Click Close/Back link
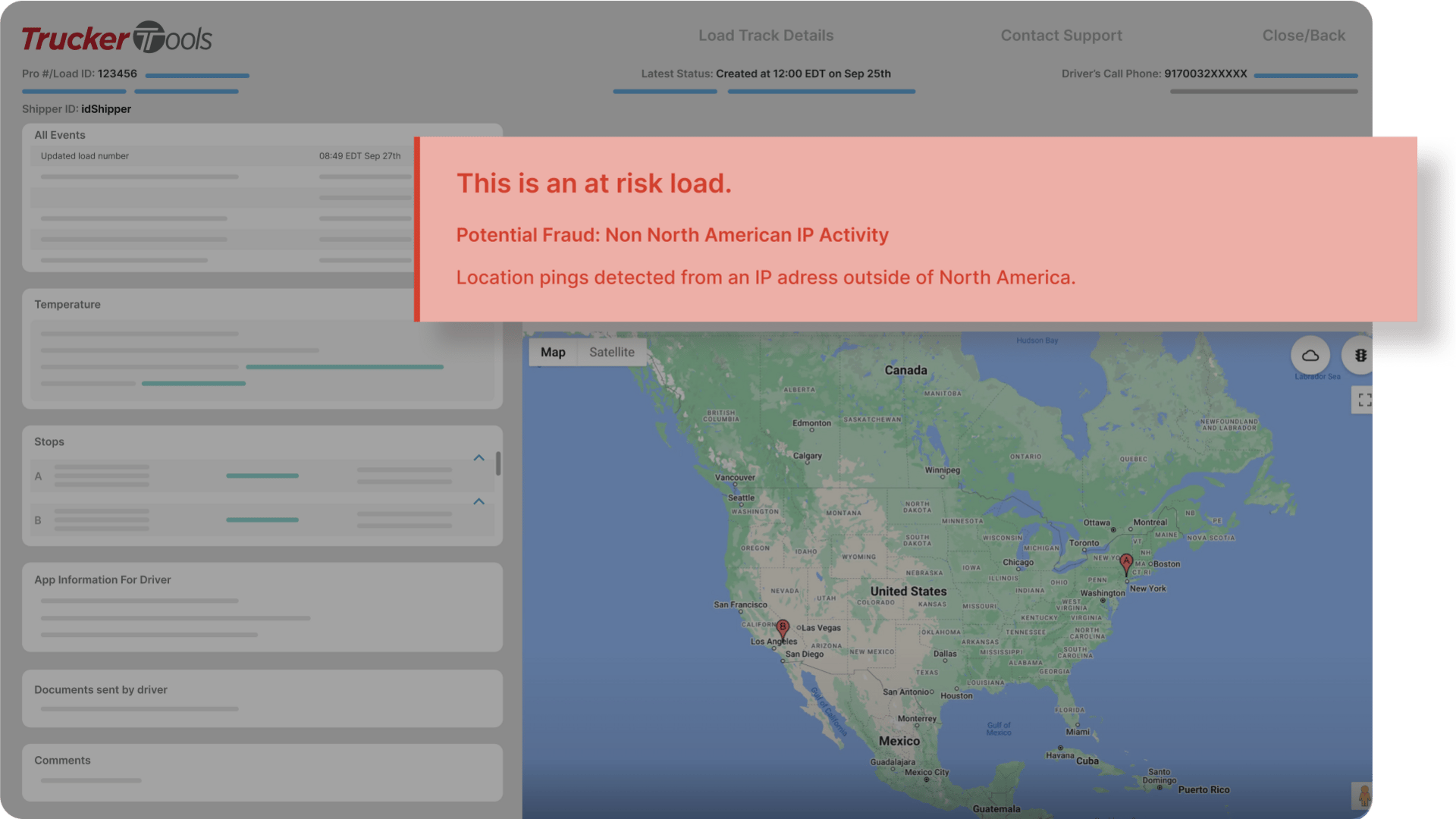Viewport: 1456px width, 819px height. [1303, 36]
